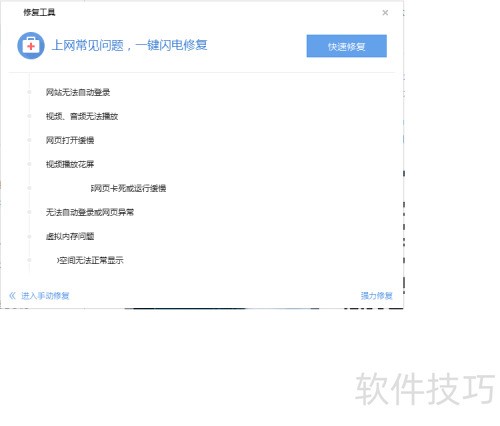Image resolution: width=500 pixels, height=426 pixels.
Task: Open 强力修复 link
Action: point(376,296)
